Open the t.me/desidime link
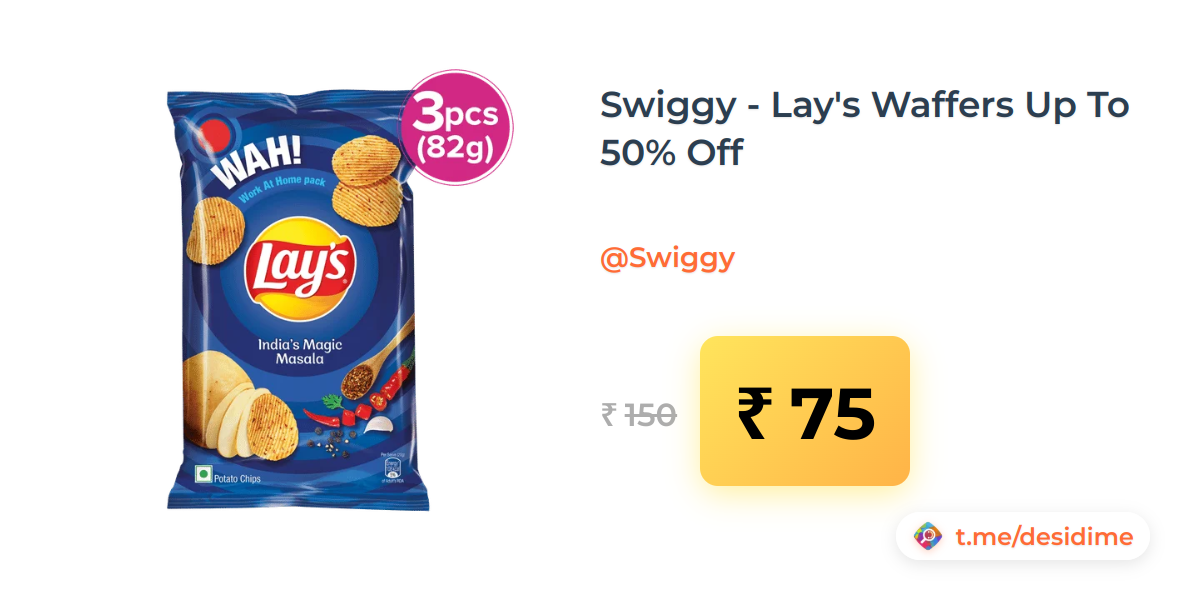The image size is (1200, 600). pos(1044,537)
